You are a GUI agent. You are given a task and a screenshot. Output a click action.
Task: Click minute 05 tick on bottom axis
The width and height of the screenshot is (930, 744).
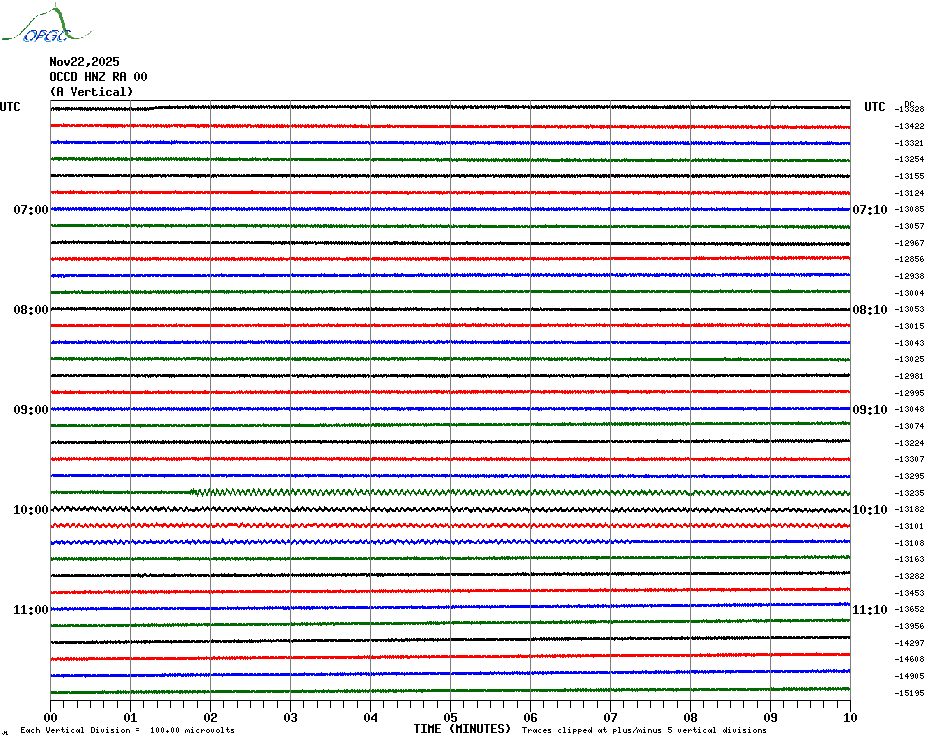click(450, 717)
